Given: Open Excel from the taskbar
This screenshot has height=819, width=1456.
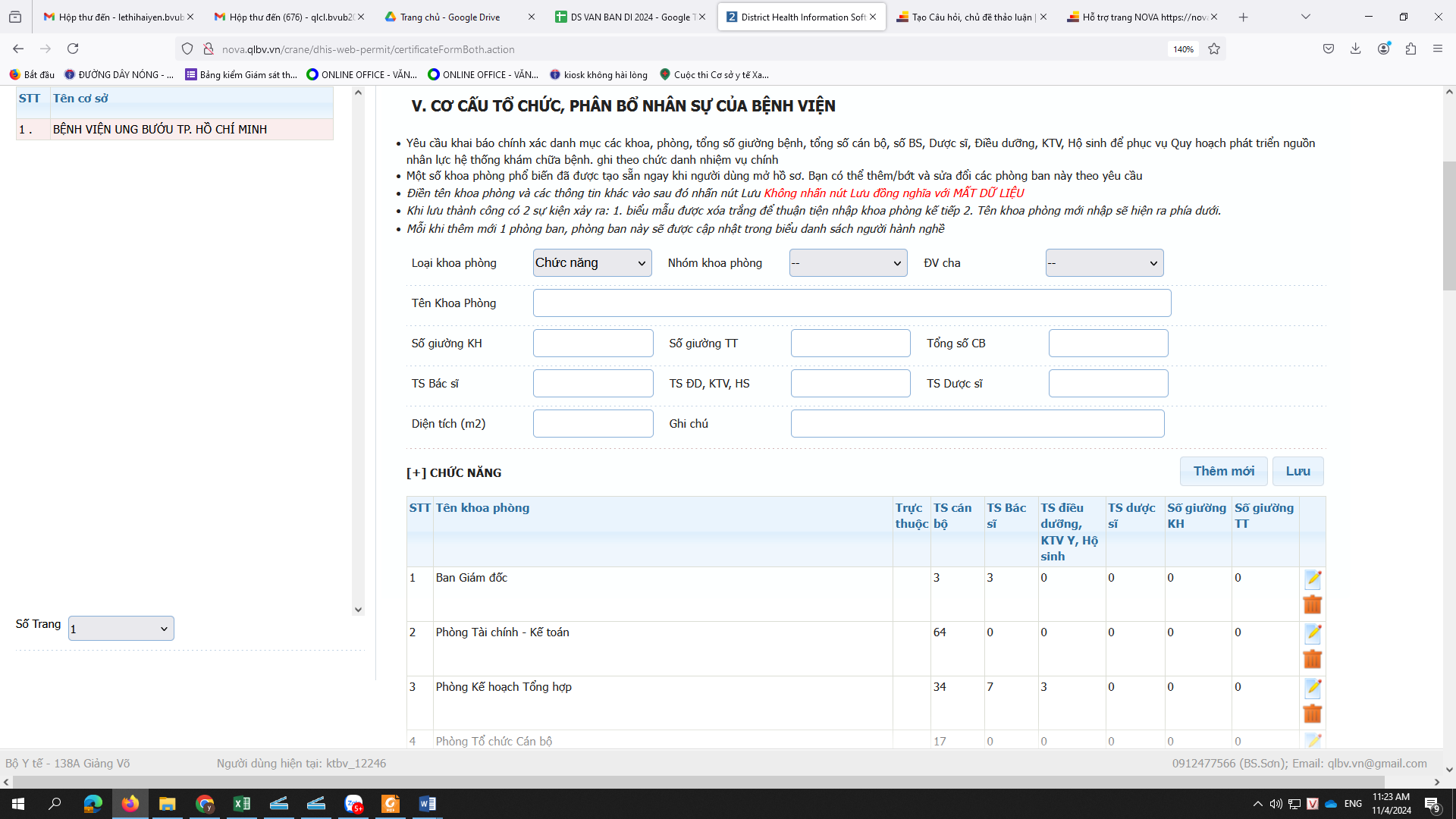Looking at the screenshot, I should click(241, 804).
